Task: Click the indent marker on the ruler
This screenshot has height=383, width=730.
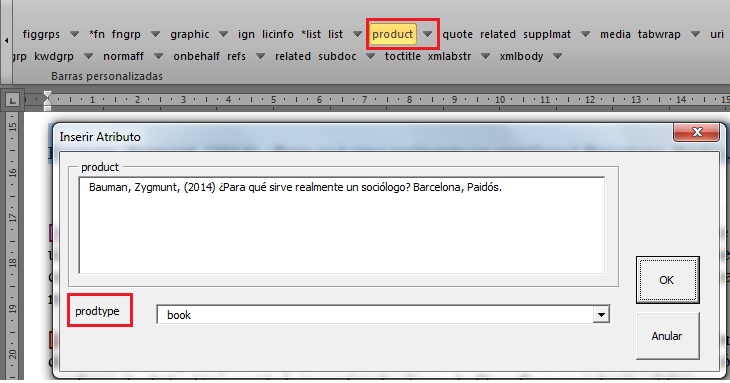Action: [47, 101]
